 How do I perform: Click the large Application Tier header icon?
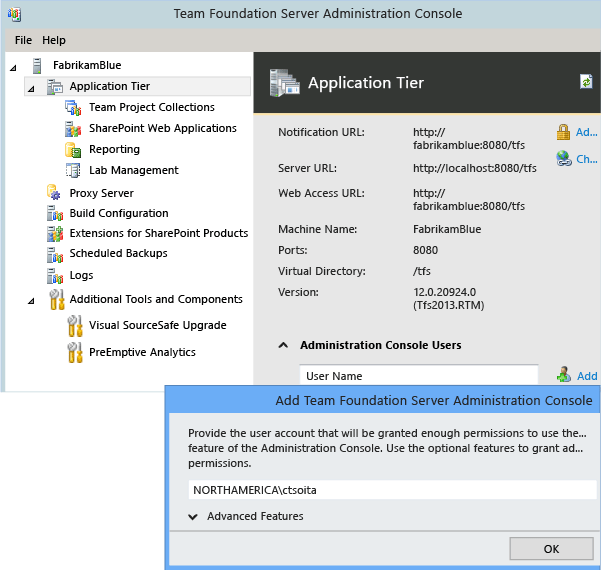284,82
